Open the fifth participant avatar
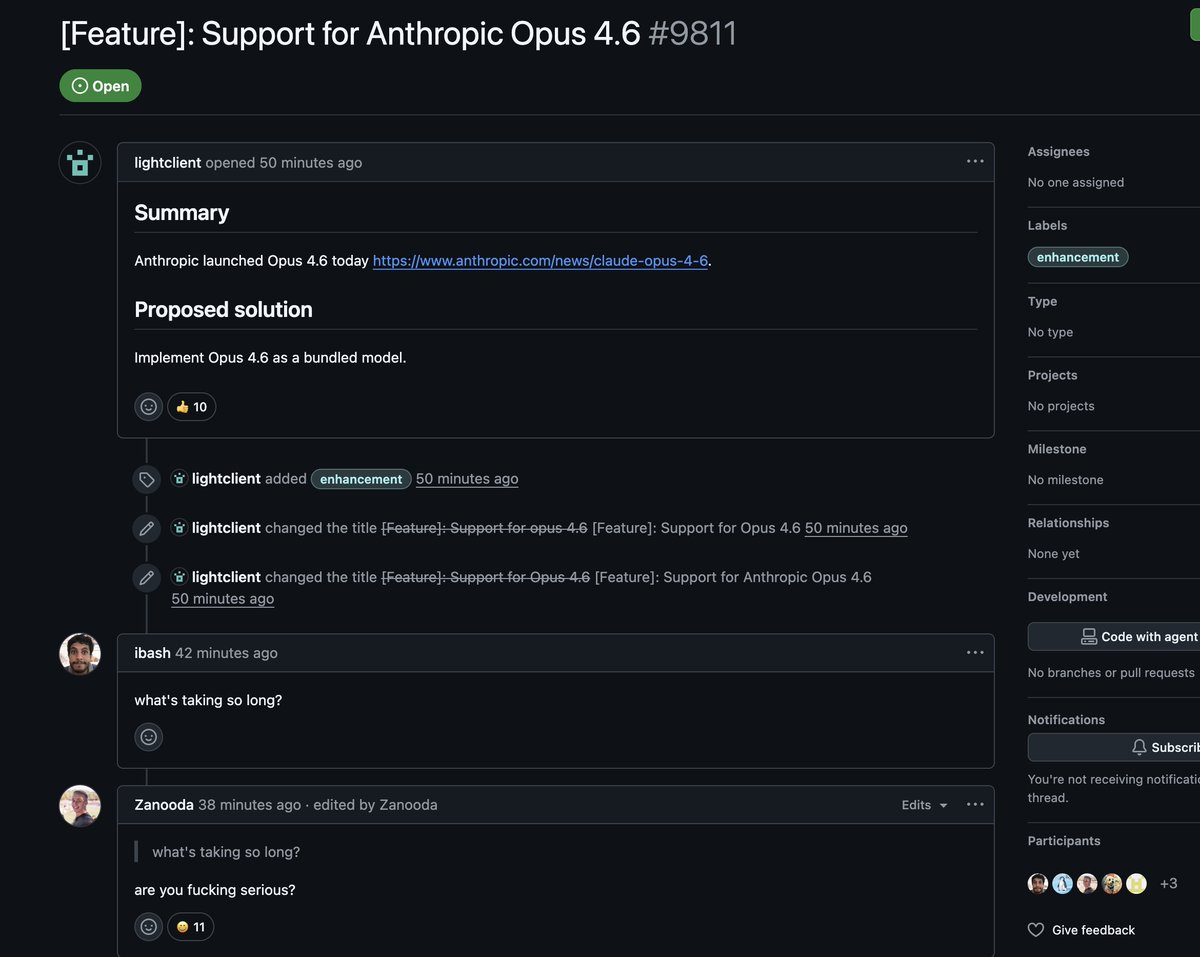The height and width of the screenshot is (957, 1200). [1137, 884]
